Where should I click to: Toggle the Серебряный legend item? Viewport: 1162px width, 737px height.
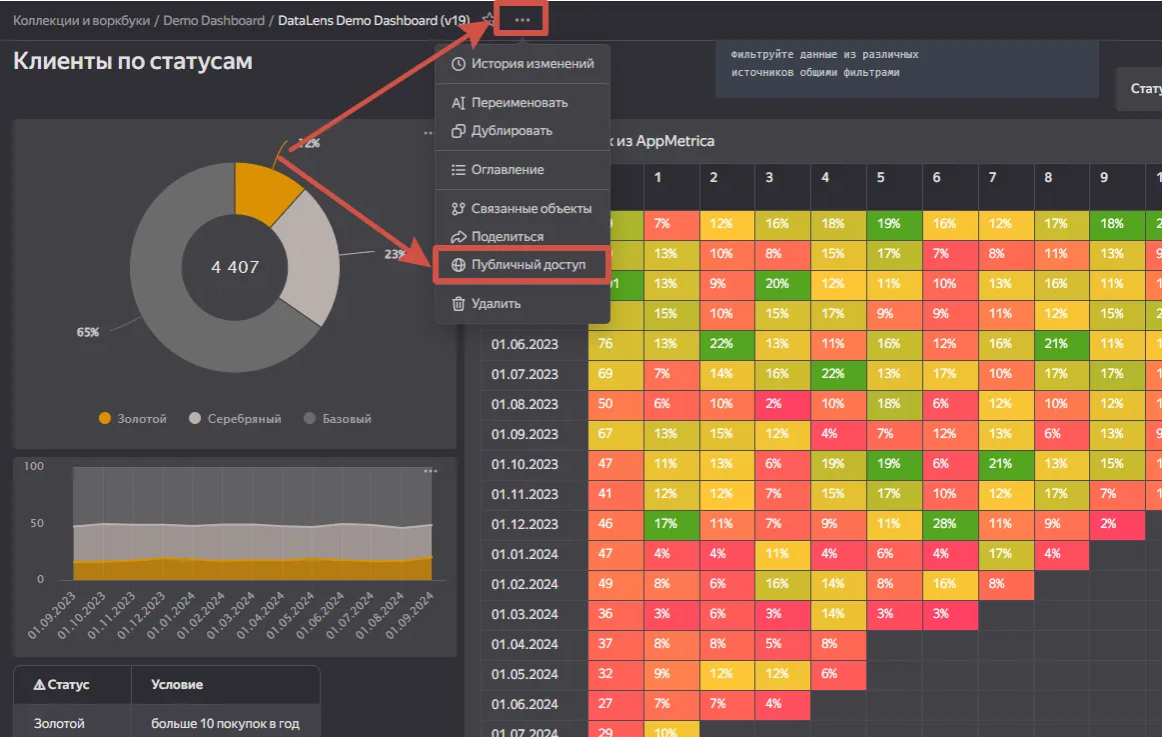coord(235,418)
